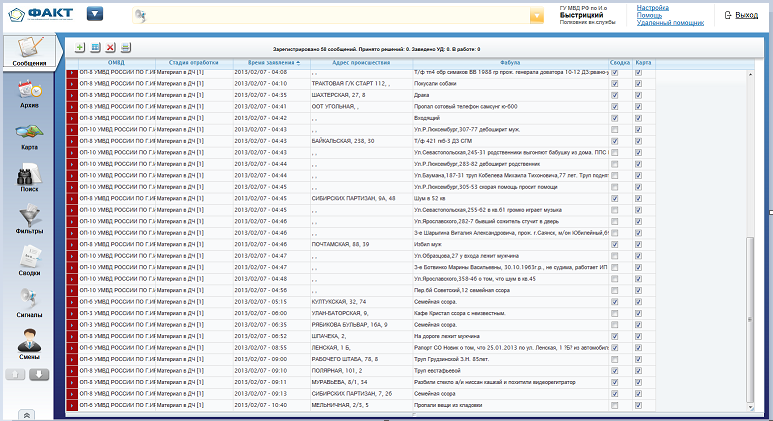Screen dimensions: 773x421
Task: Open the Фильтры funnel icon
Action: (28, 222)
